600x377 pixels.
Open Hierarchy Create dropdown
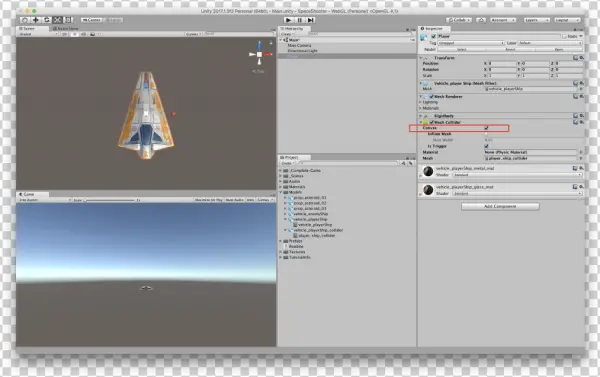tap(287, 34)
